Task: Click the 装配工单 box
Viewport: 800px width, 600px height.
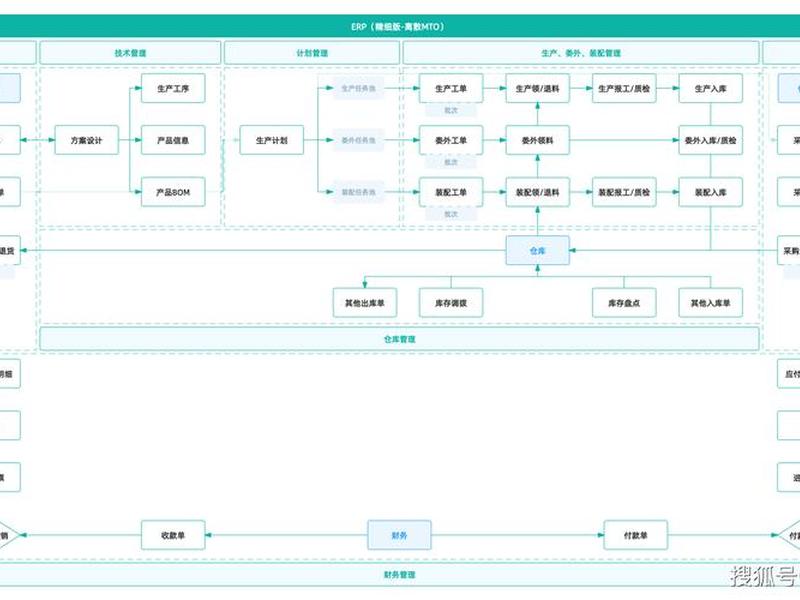Action: point(451,192)
